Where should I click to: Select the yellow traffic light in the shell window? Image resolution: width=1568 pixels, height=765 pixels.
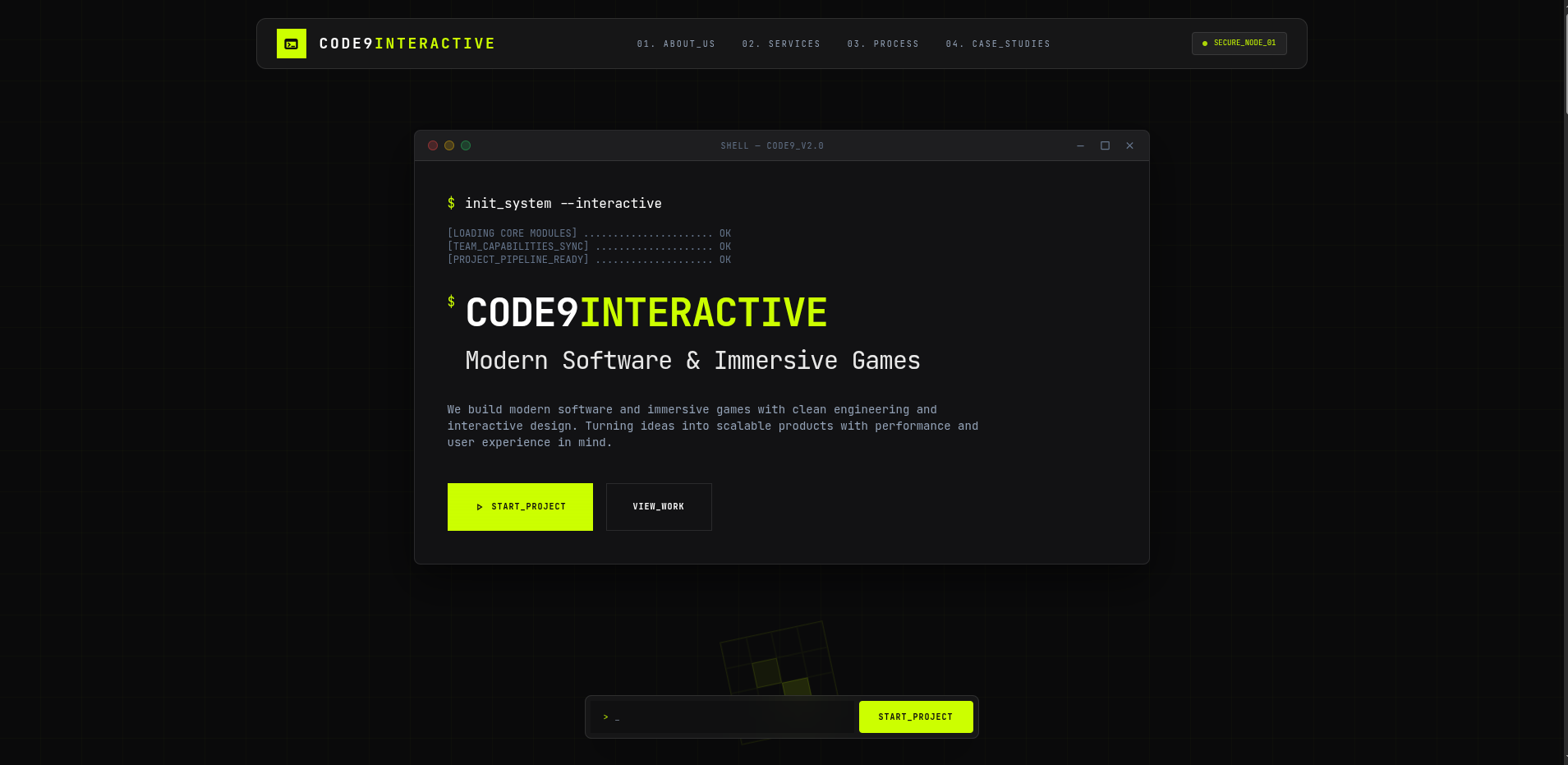coord(450,145)
